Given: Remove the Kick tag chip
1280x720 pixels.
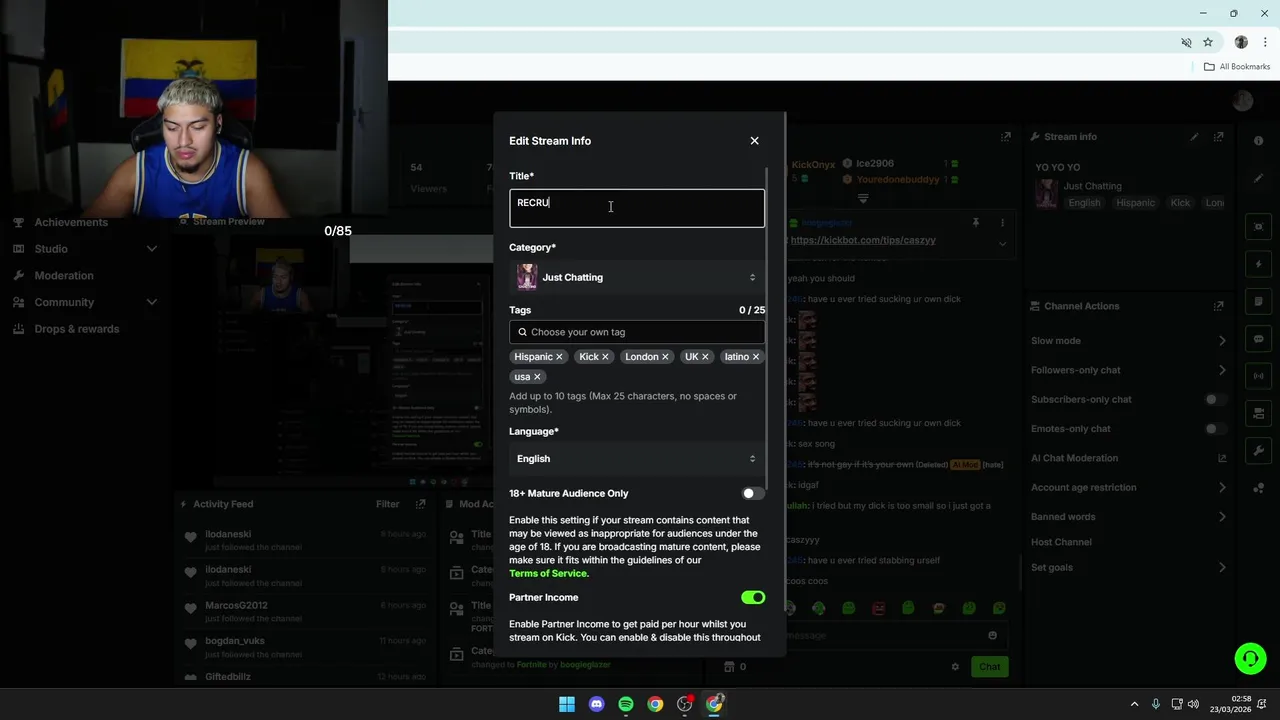Looking at the screenshot, I should [x=605, y=357].
